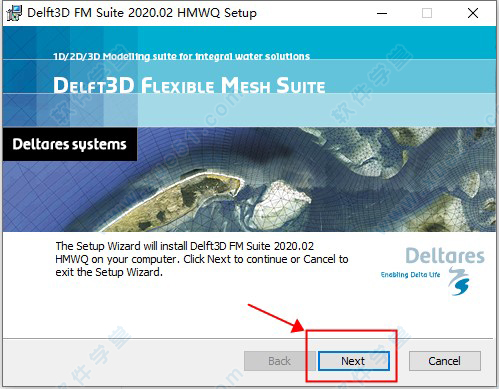Click the Next button to continue setup
Image resolution: width=499 pixels, height=389 pixels.
pyautogui.click(x=354, y=361)
